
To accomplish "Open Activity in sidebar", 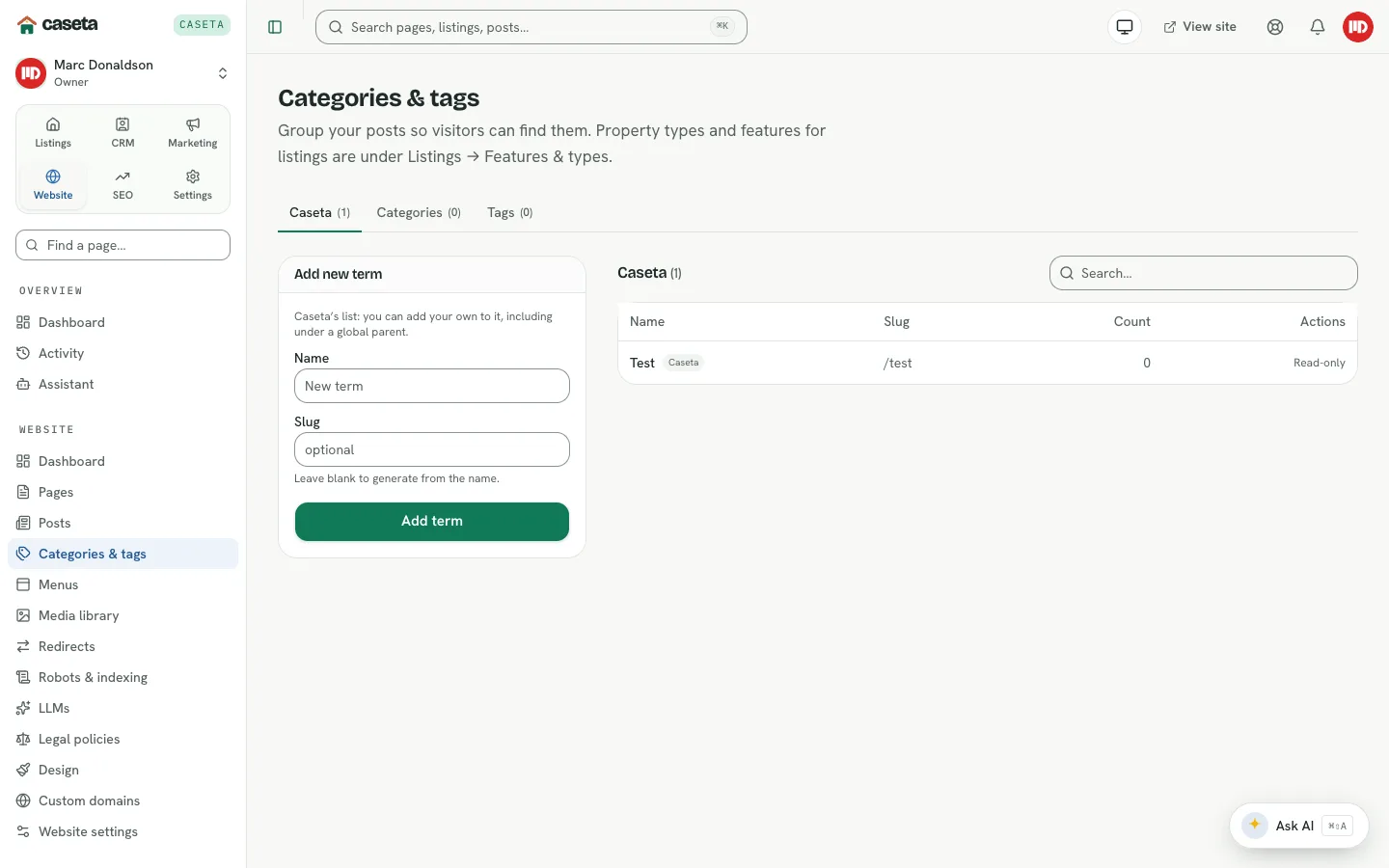I will click(x=123, y=353).
